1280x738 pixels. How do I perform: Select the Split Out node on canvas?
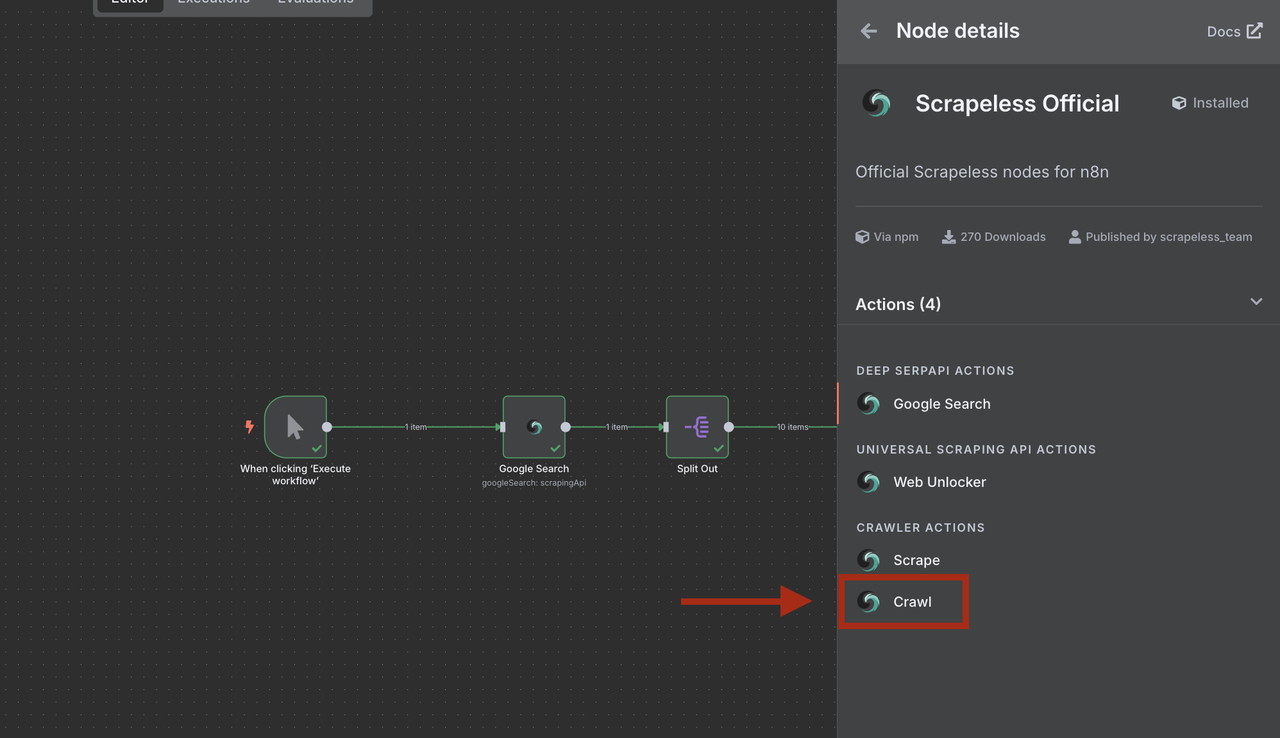697,427
